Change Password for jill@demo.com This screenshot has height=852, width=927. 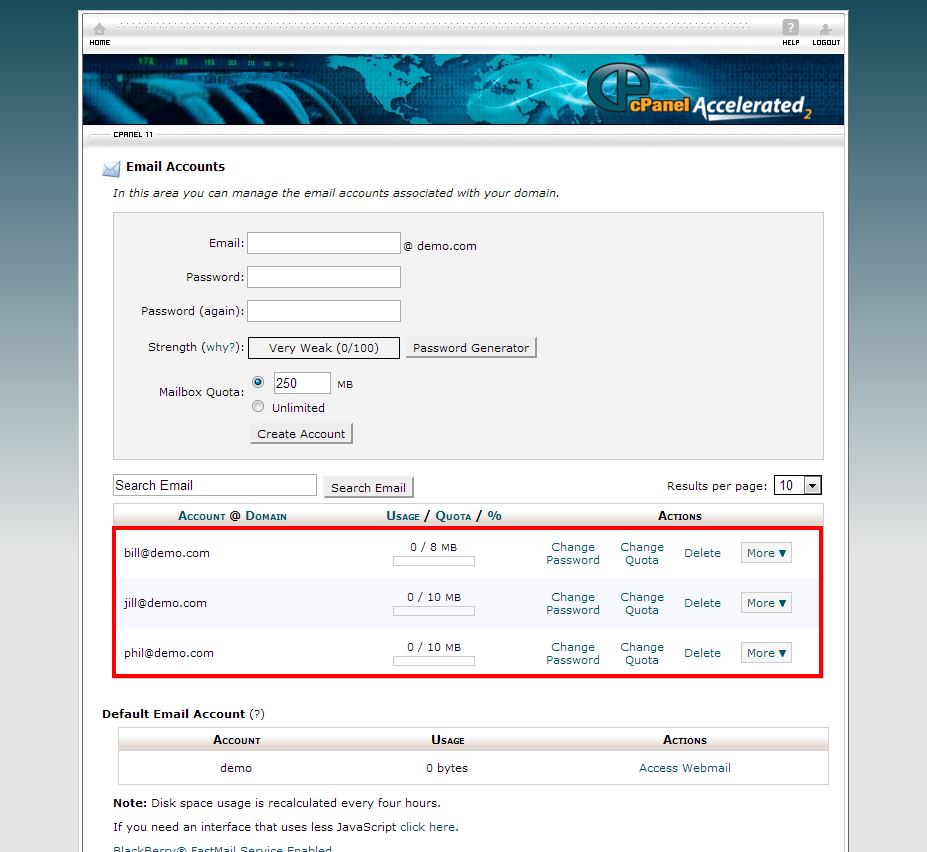pos(573,604)
